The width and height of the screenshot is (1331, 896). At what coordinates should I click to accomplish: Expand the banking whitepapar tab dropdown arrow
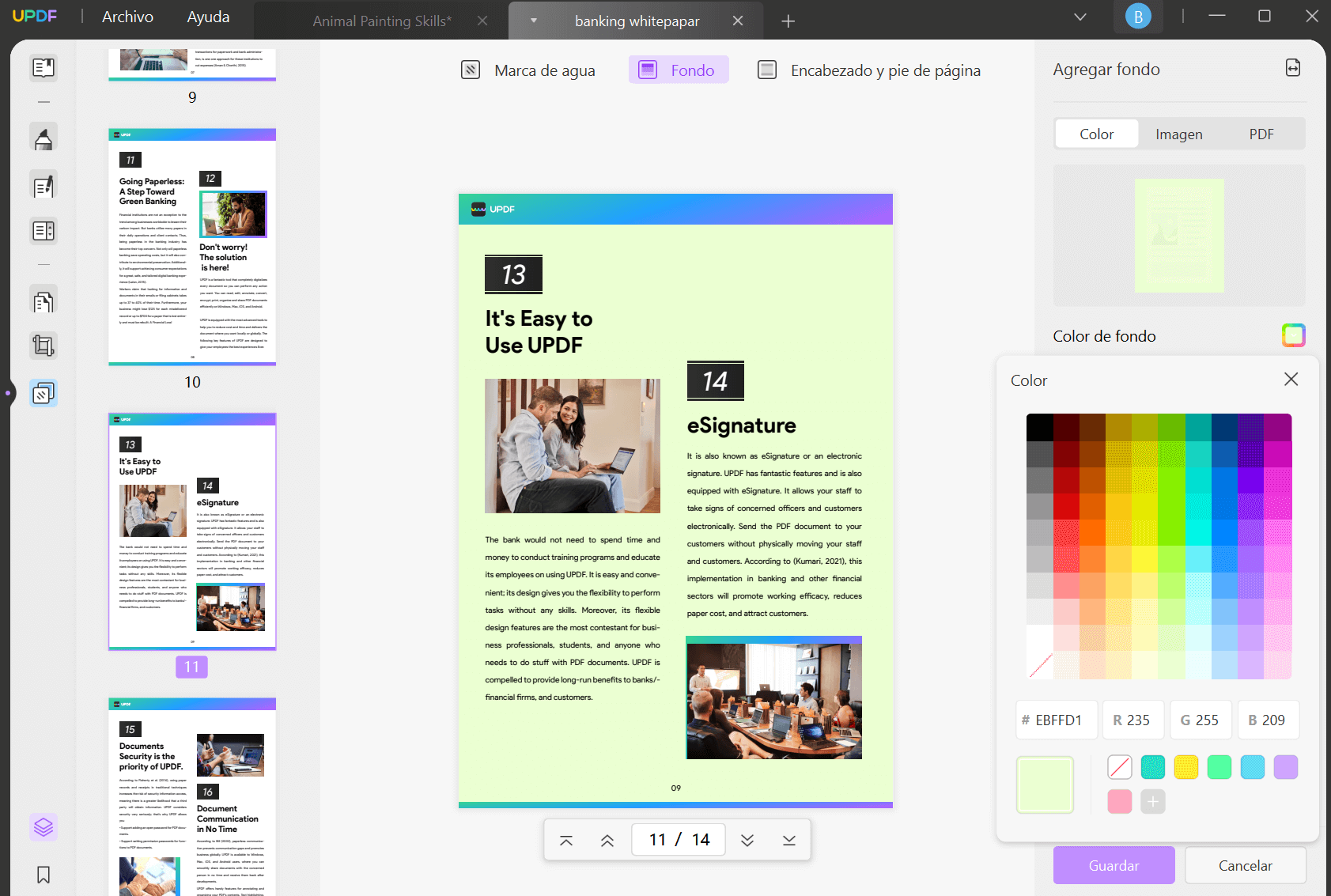pyautogui.click(x=534, y=21)
